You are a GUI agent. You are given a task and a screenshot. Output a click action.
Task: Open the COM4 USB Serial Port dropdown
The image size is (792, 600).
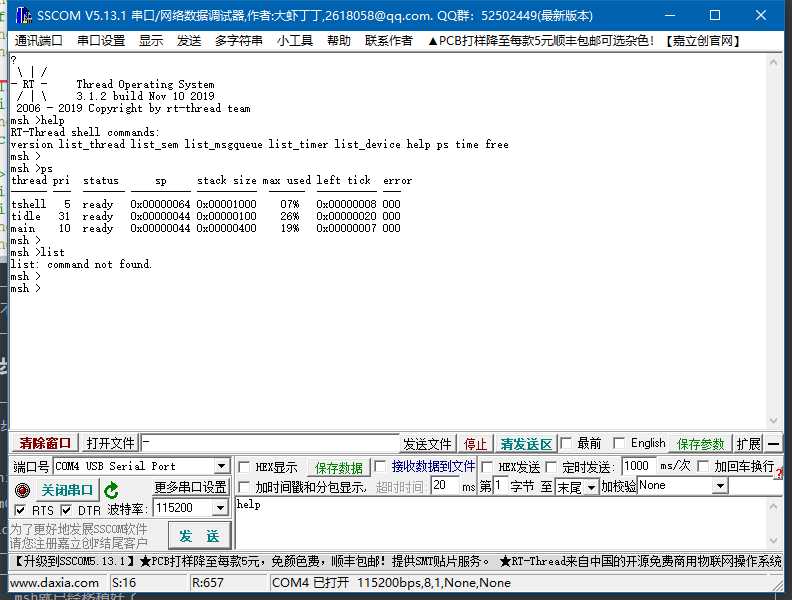(x=221, y=466)
